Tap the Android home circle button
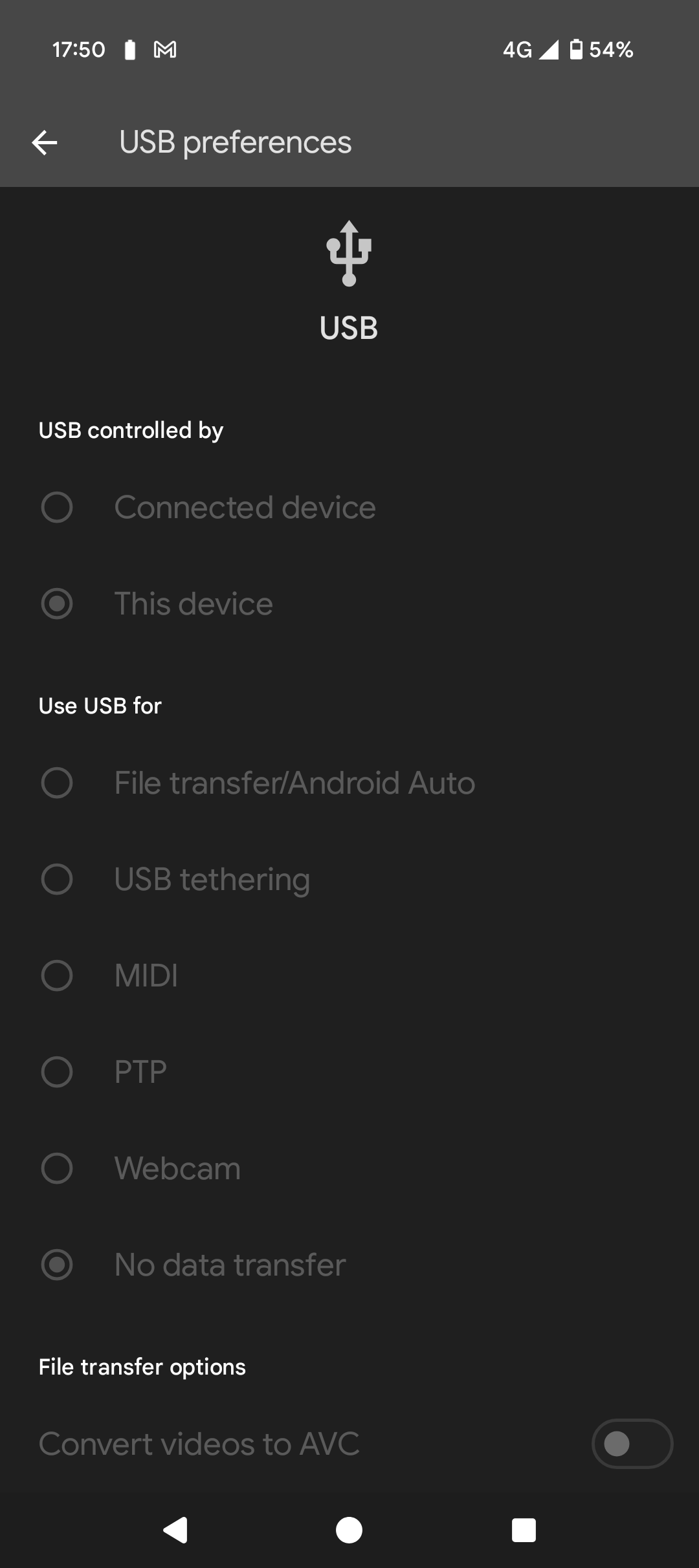Screen dimensions: 699x1568 [349, 1530]
